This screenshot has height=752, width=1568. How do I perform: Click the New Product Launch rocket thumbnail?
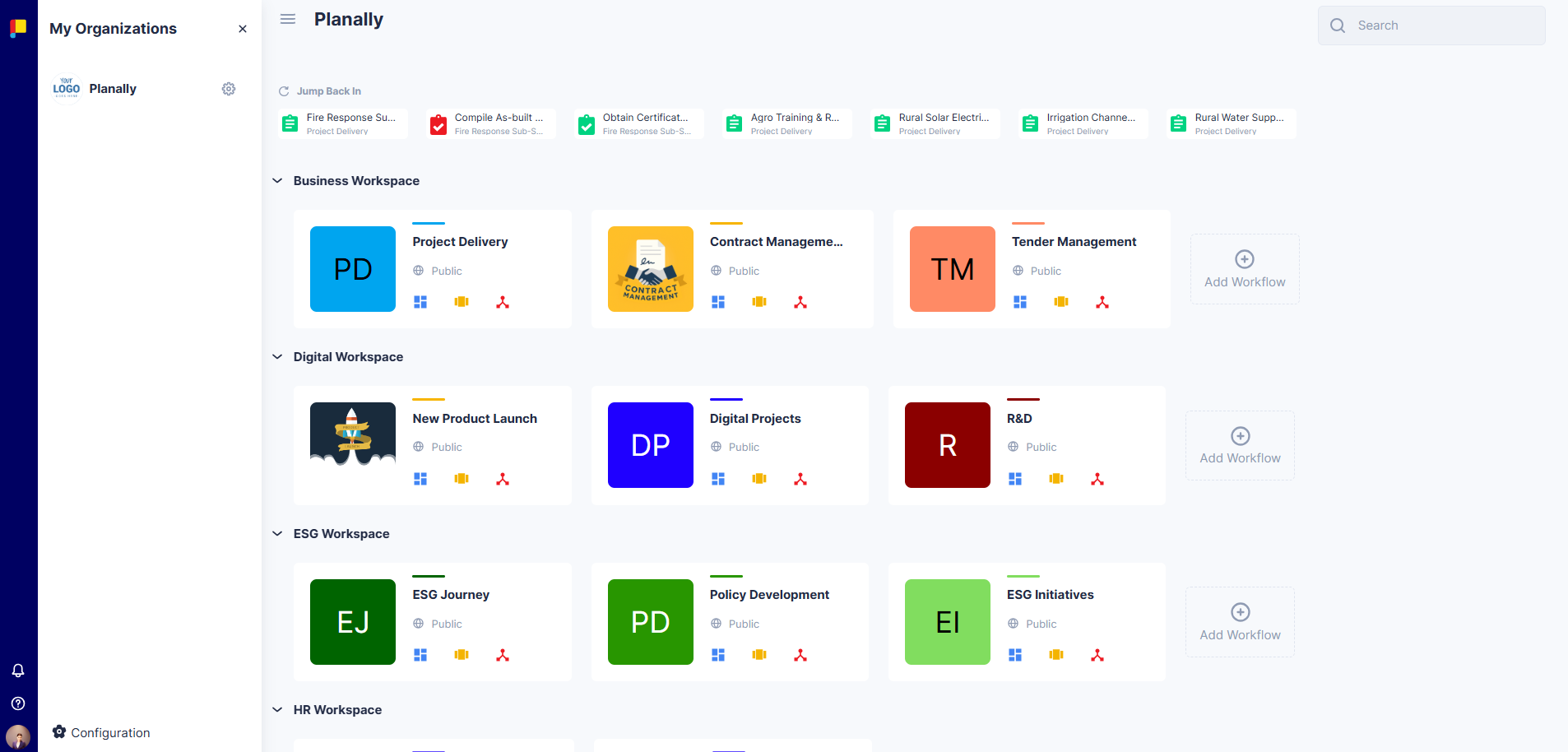click(x=352, y=434)
